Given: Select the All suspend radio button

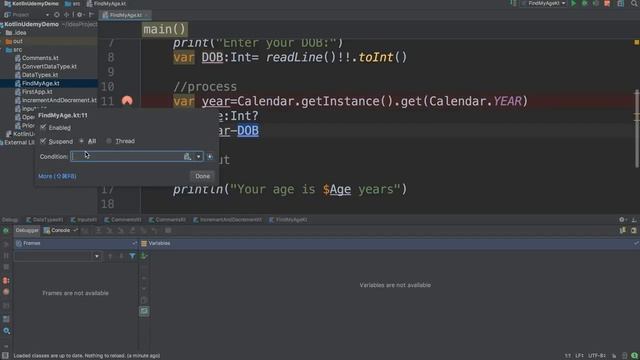Looking at the screenshot, I should pos(82,141).
